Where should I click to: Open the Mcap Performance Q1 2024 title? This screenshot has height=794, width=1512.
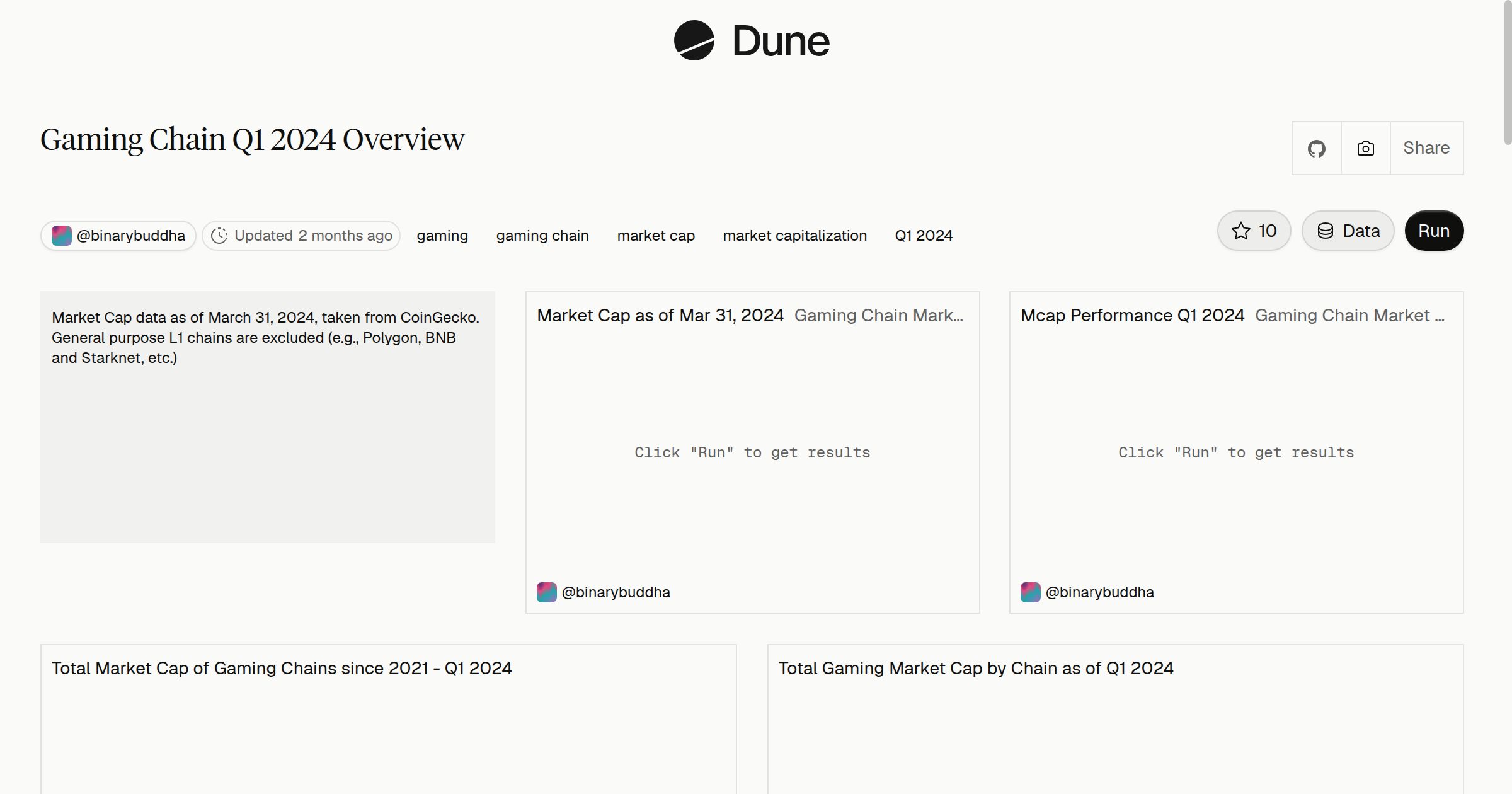click(1133, 315)
